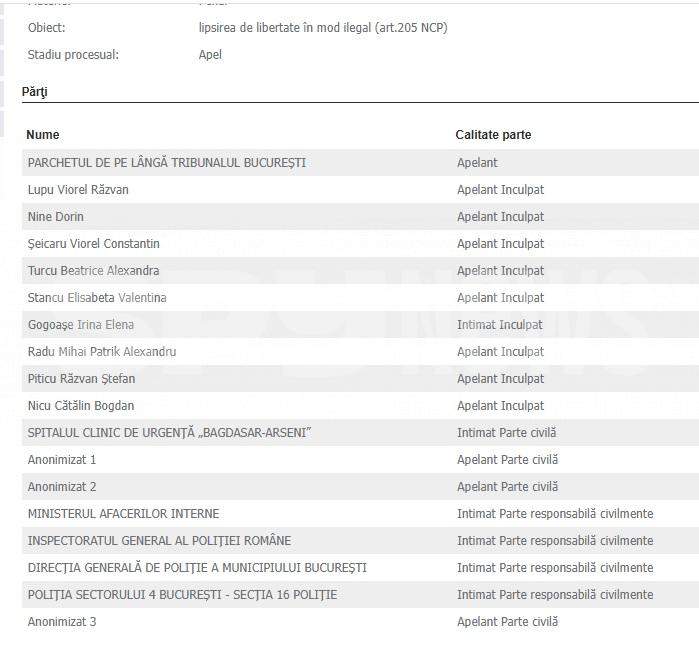The height and width of the screenshot is (645, 699).
Task: Click the Părți section heading
Action: pos(35,92)
